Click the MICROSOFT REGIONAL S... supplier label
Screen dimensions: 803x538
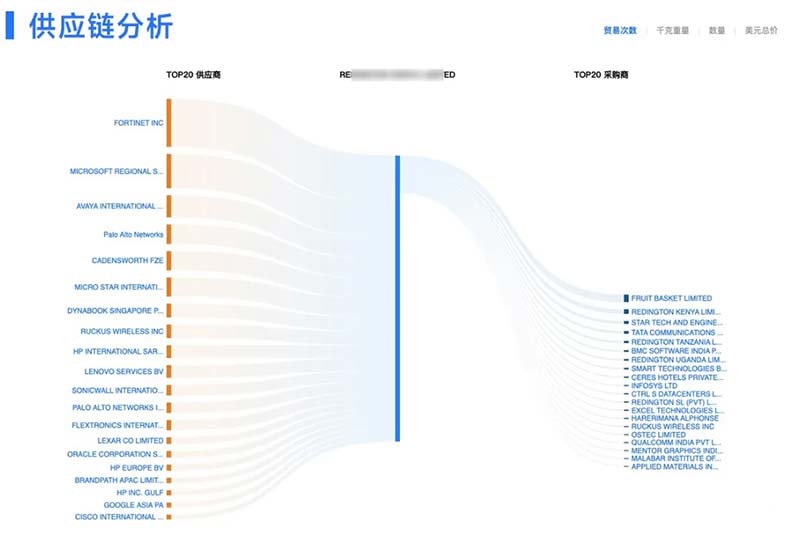117,171
